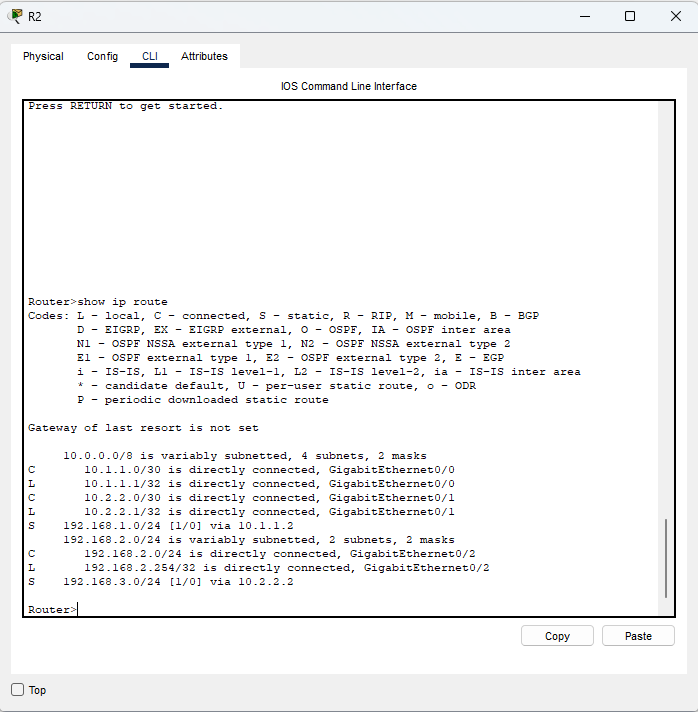Image resolution: width=698 pixels, height=712 pixels.
Task: Click the '* - candidate default' legend line
Action: tap(277, 386)
